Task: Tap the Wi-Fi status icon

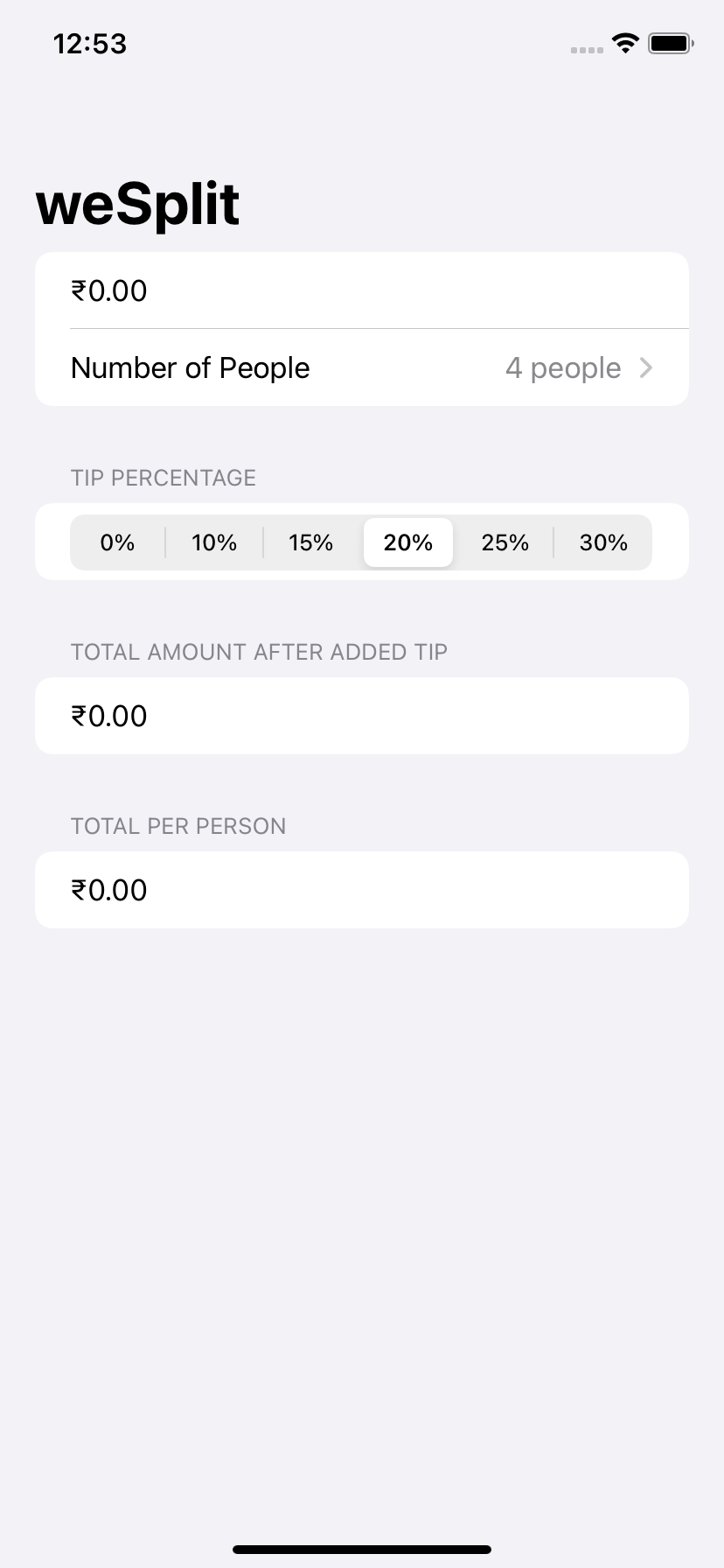Action: 625,43
